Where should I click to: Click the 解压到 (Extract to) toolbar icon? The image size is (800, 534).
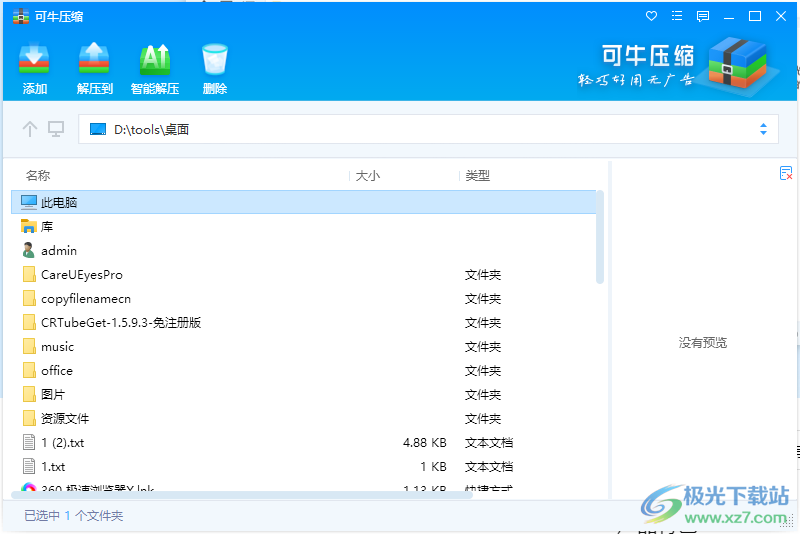[x=94, y=60]
